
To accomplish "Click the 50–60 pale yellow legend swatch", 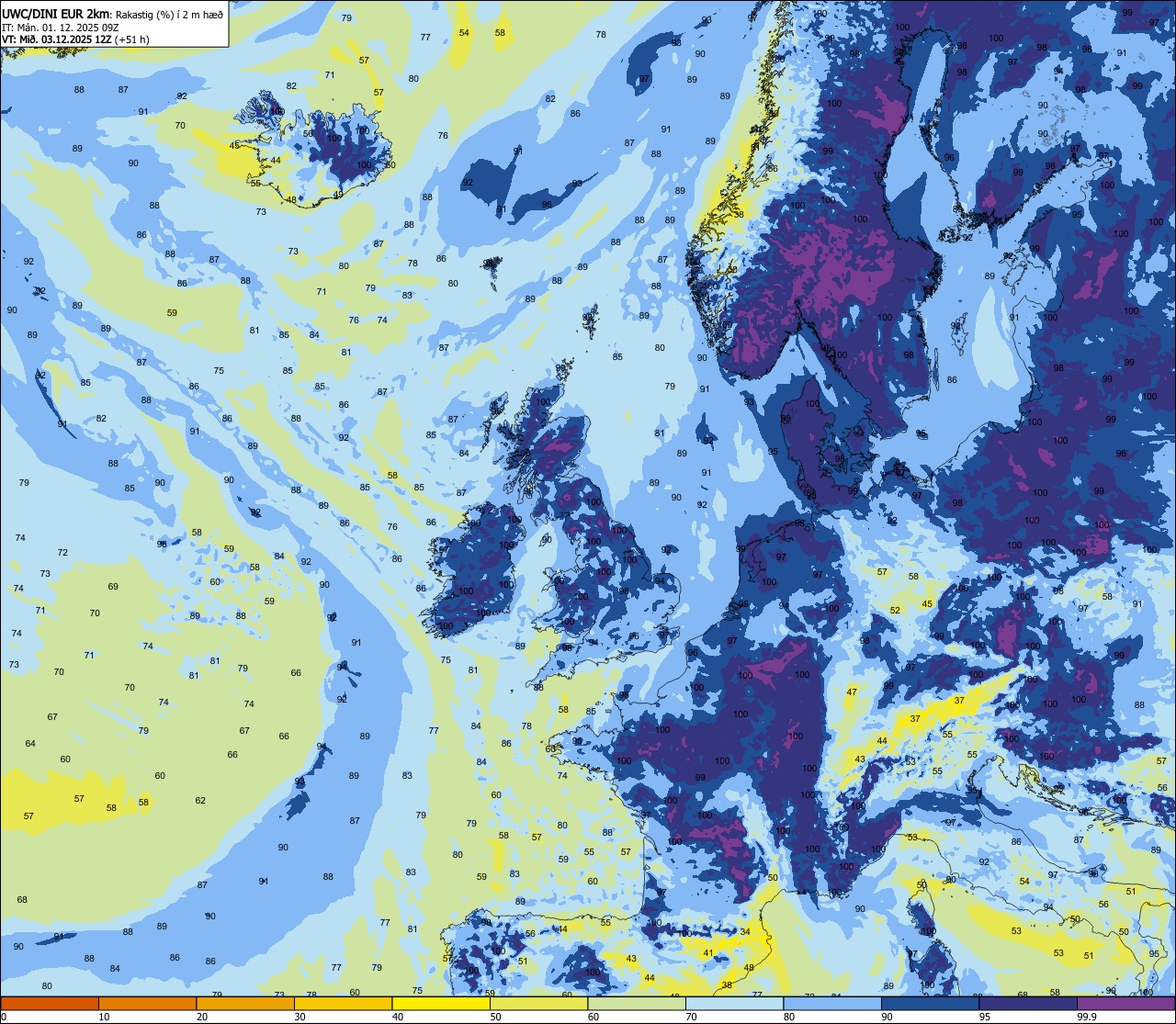I will coord(538,1004).
